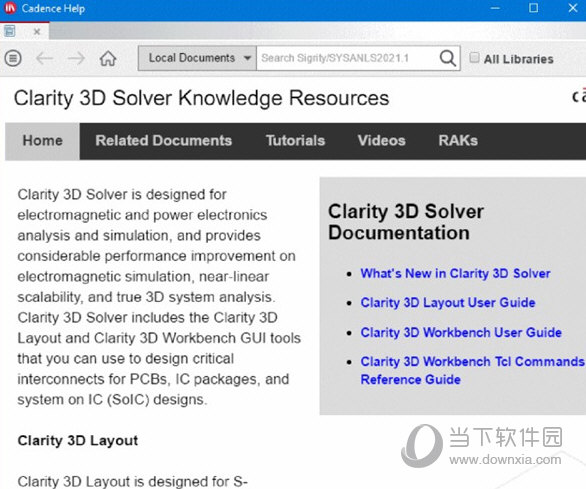Close the open document tab
The height and width of the screenshot is (489, 586).
37,32
